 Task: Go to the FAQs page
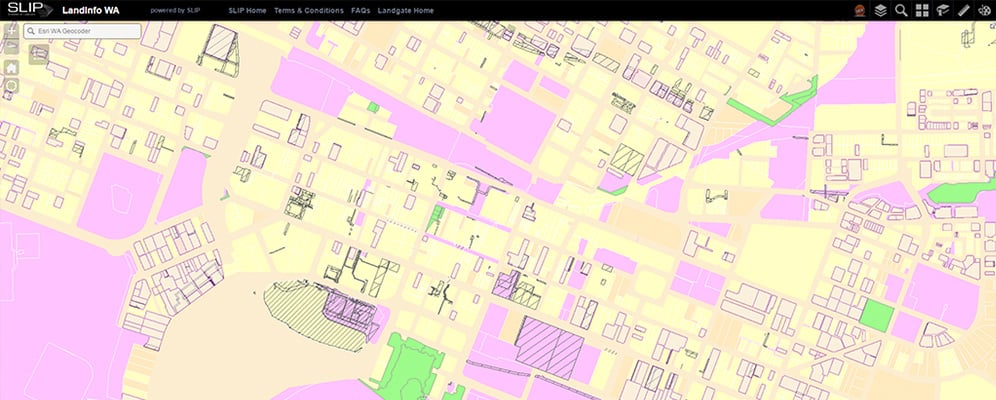pyautogui.click(x=361, y=10)
